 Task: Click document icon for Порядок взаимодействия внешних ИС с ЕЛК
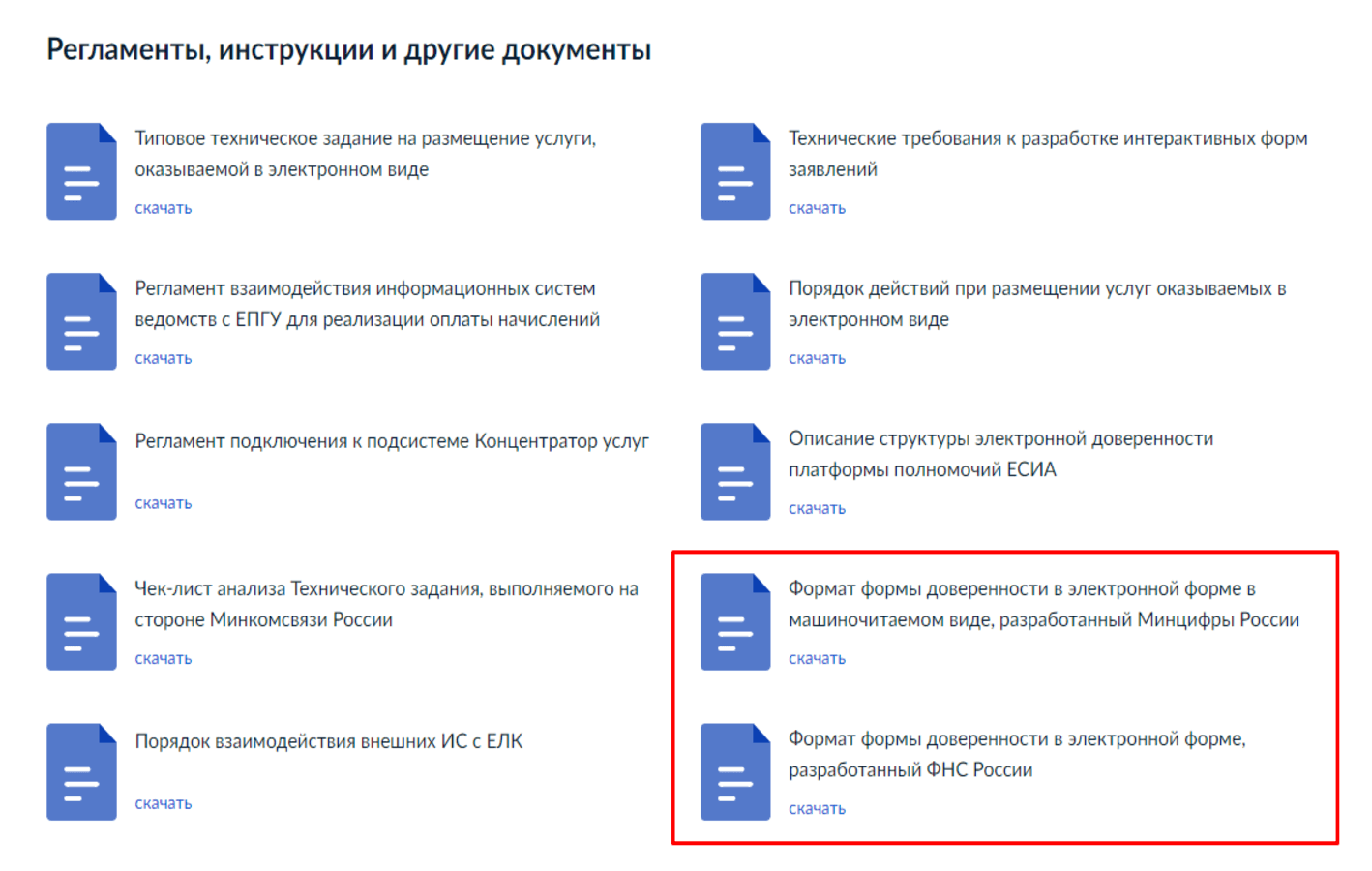point(81,771)
